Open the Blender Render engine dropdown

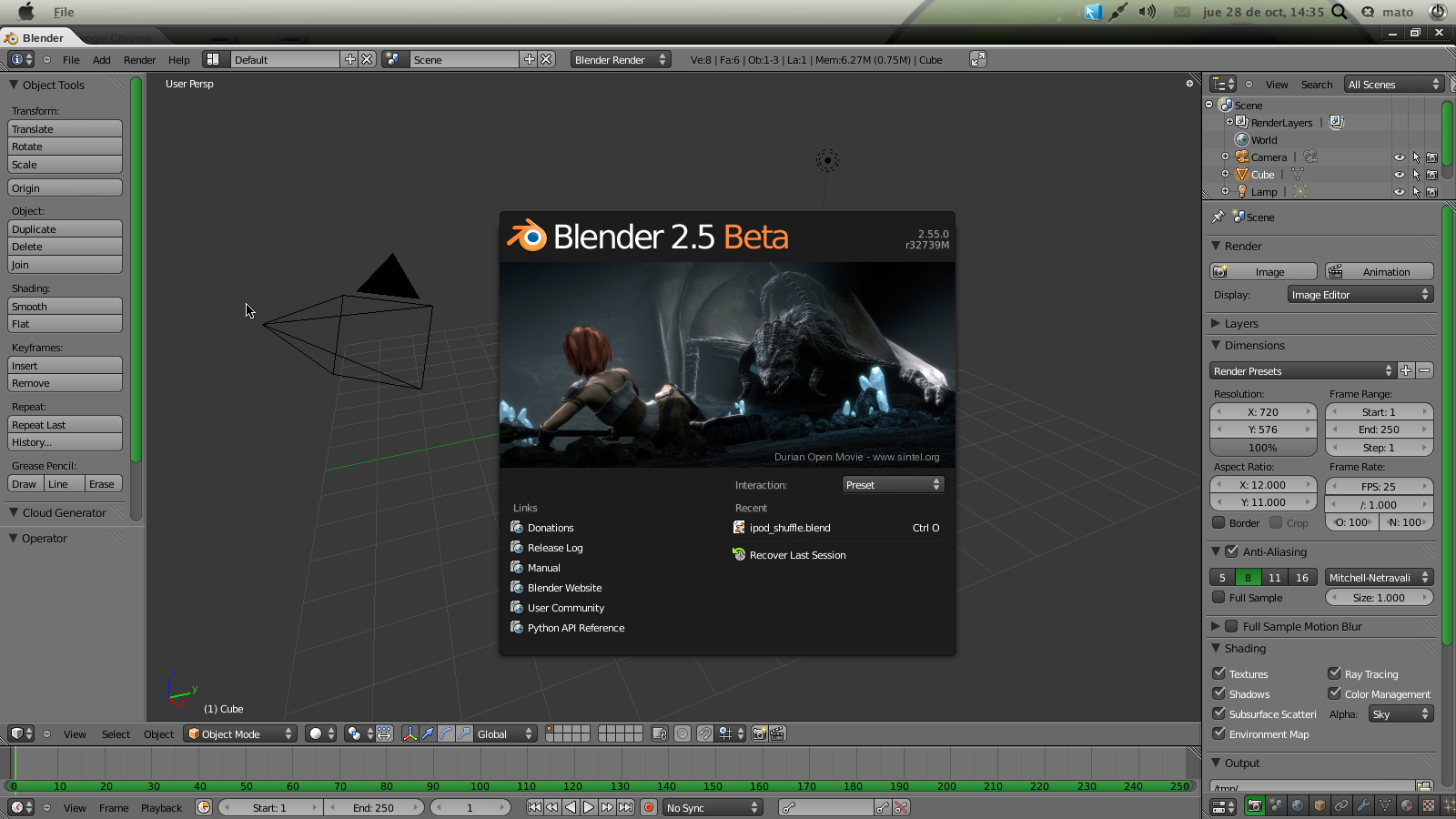(621, 59)
